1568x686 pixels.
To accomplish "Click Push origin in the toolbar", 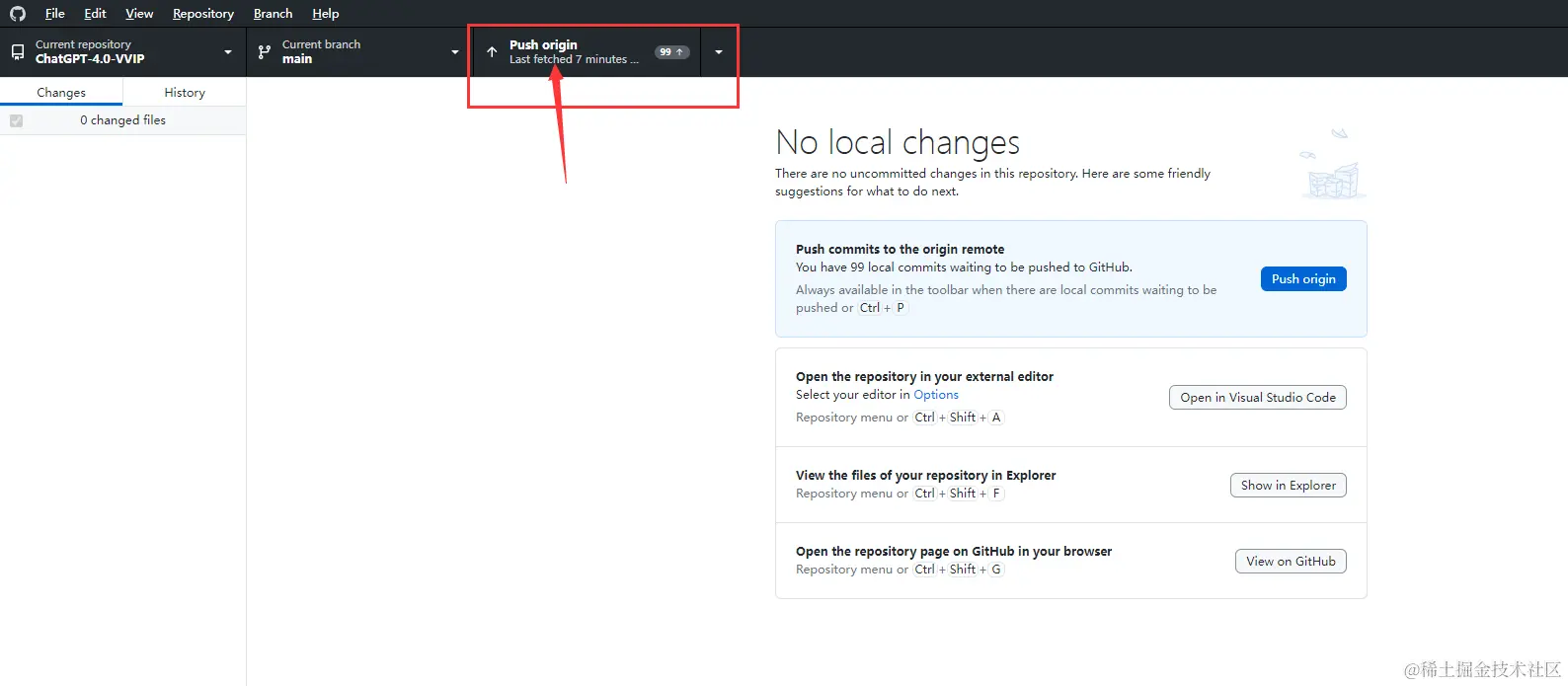I will point(588,52).
